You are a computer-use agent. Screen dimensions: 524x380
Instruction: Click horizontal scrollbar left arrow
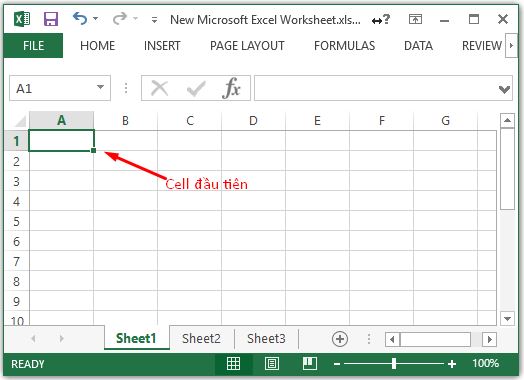(392, 340)
